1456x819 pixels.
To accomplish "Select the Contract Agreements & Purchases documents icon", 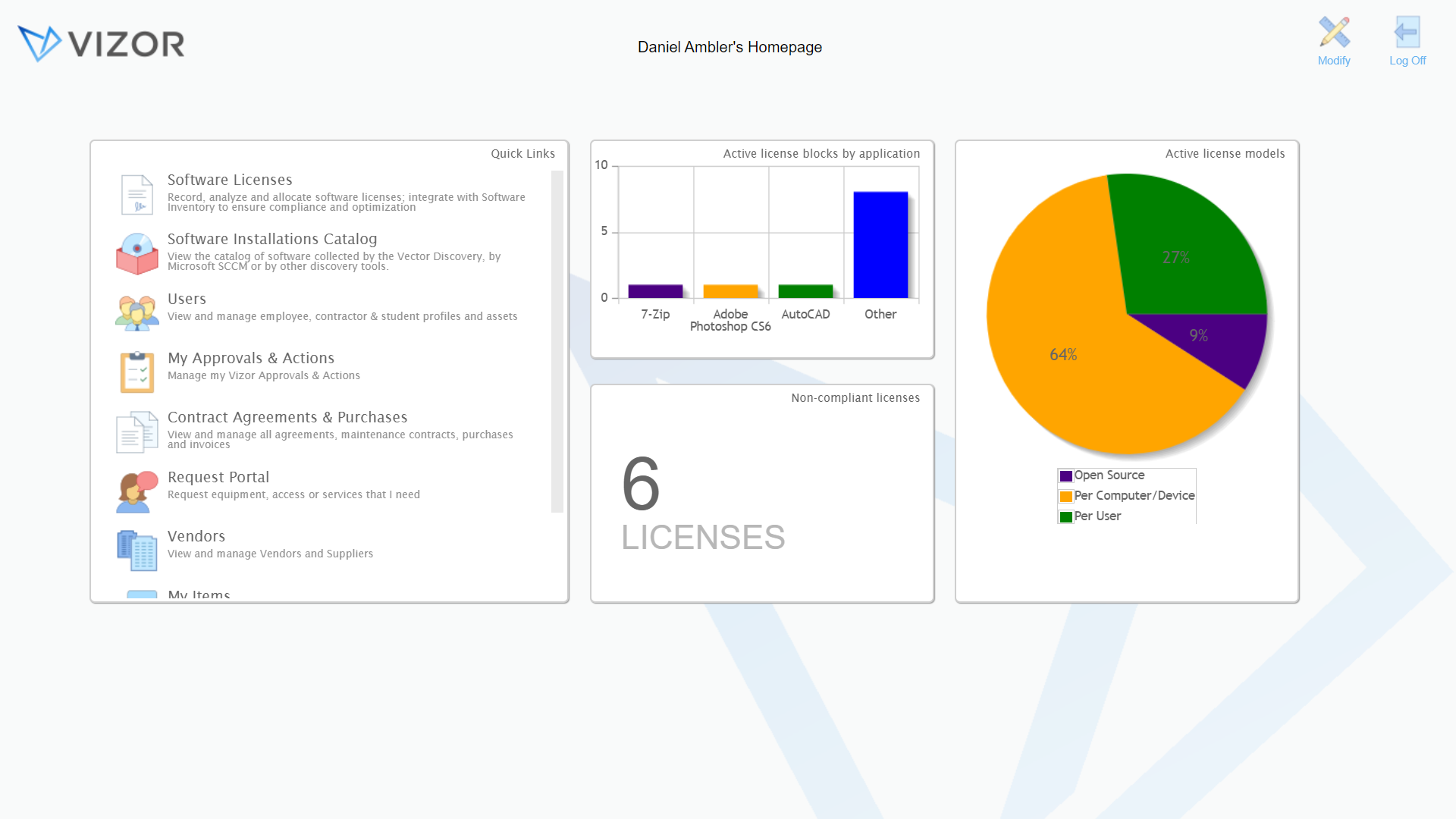I will point(137,431).
